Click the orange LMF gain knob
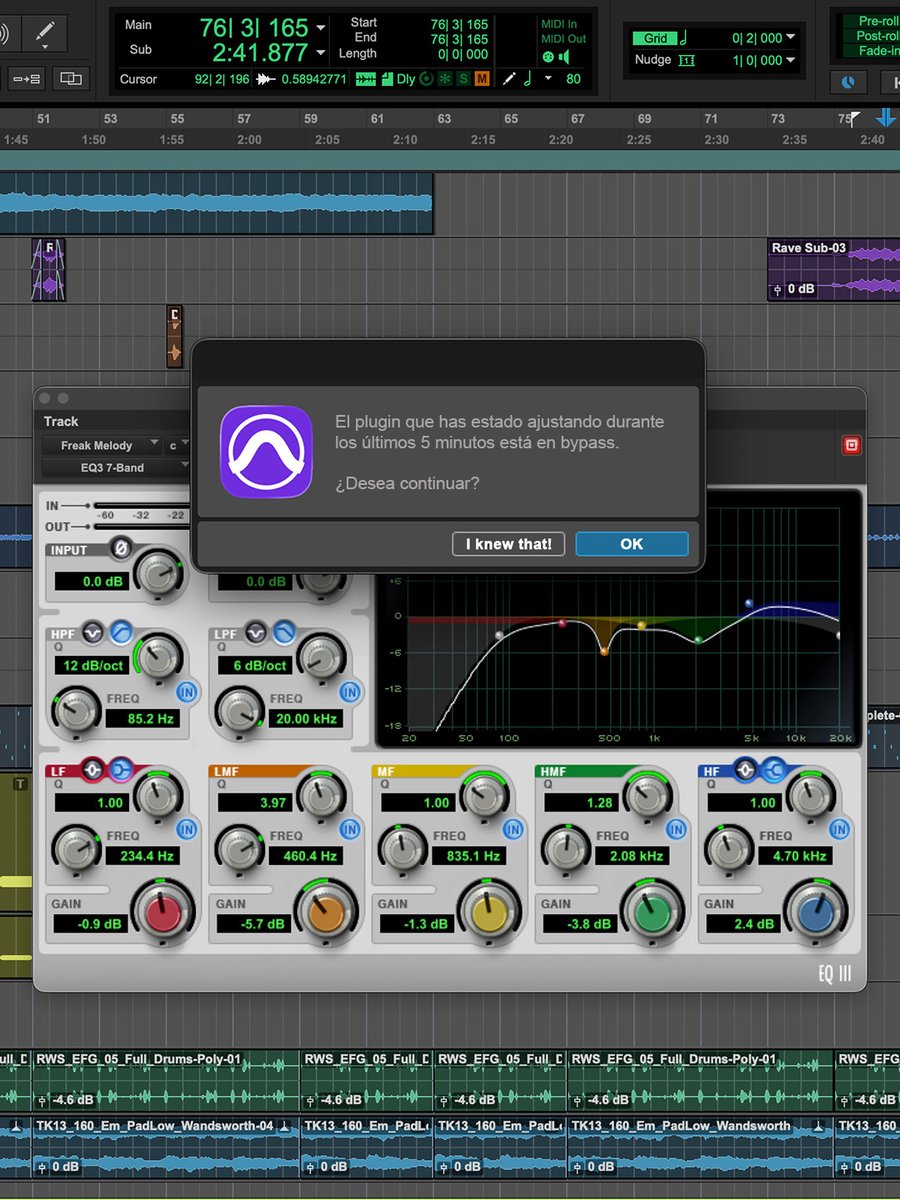This screenshot has width=900, height=1200. pos(326,913)
